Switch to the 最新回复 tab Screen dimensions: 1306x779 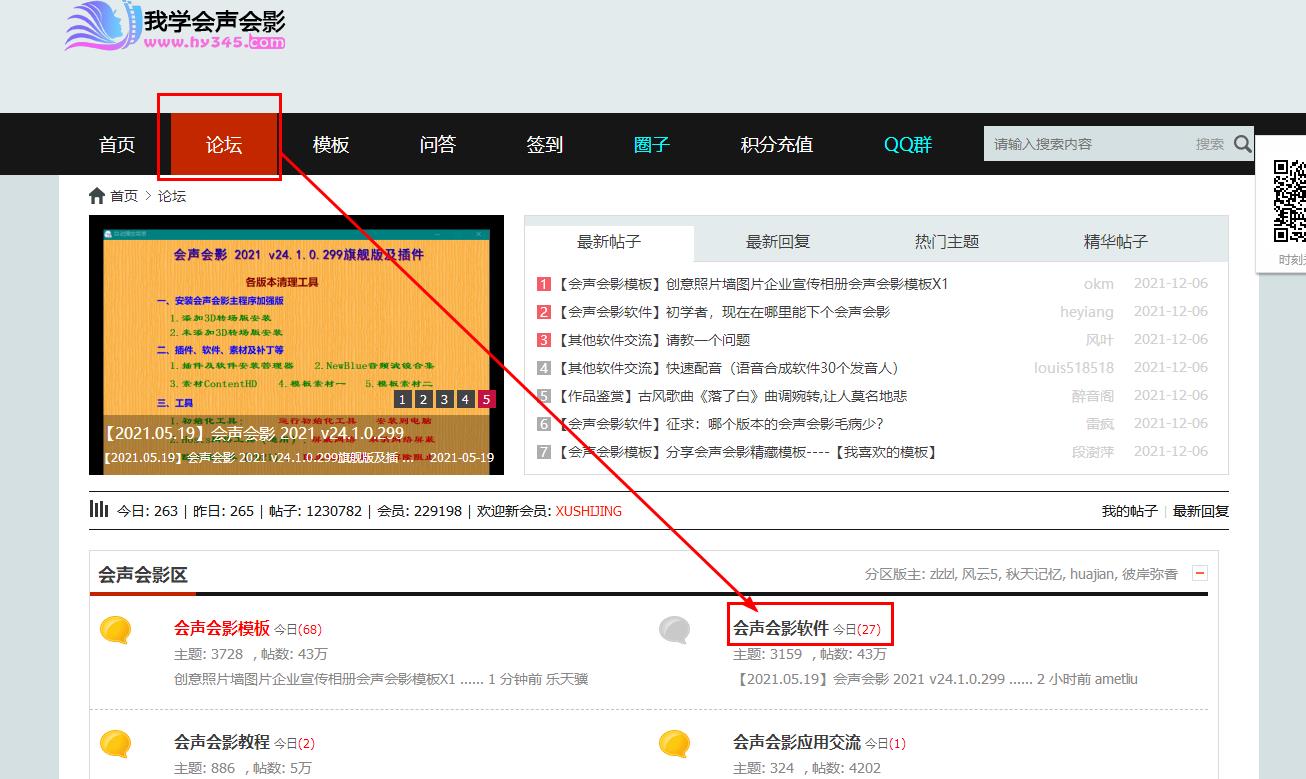click(x=778, y=242)
